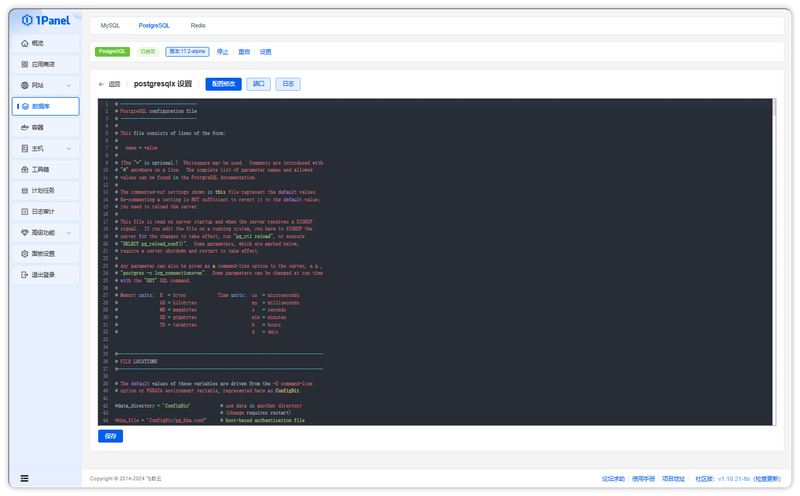Open the 概览 overview home icon
800x496 pixels.
[x=24, y=43]
